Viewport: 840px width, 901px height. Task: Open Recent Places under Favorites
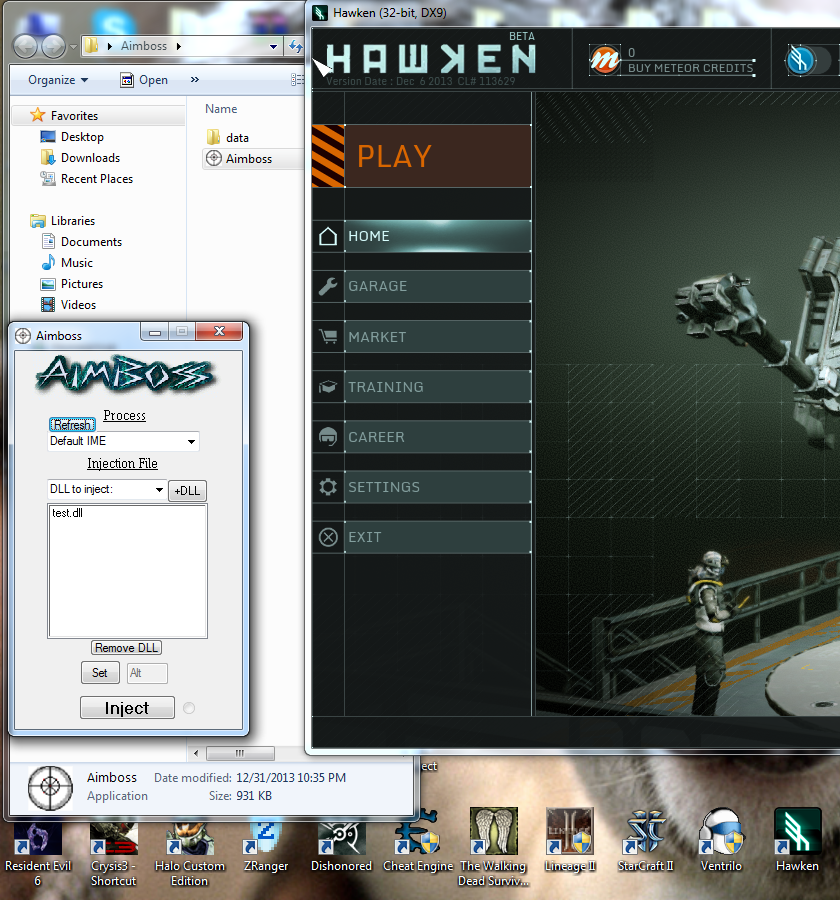coord(87,179)
